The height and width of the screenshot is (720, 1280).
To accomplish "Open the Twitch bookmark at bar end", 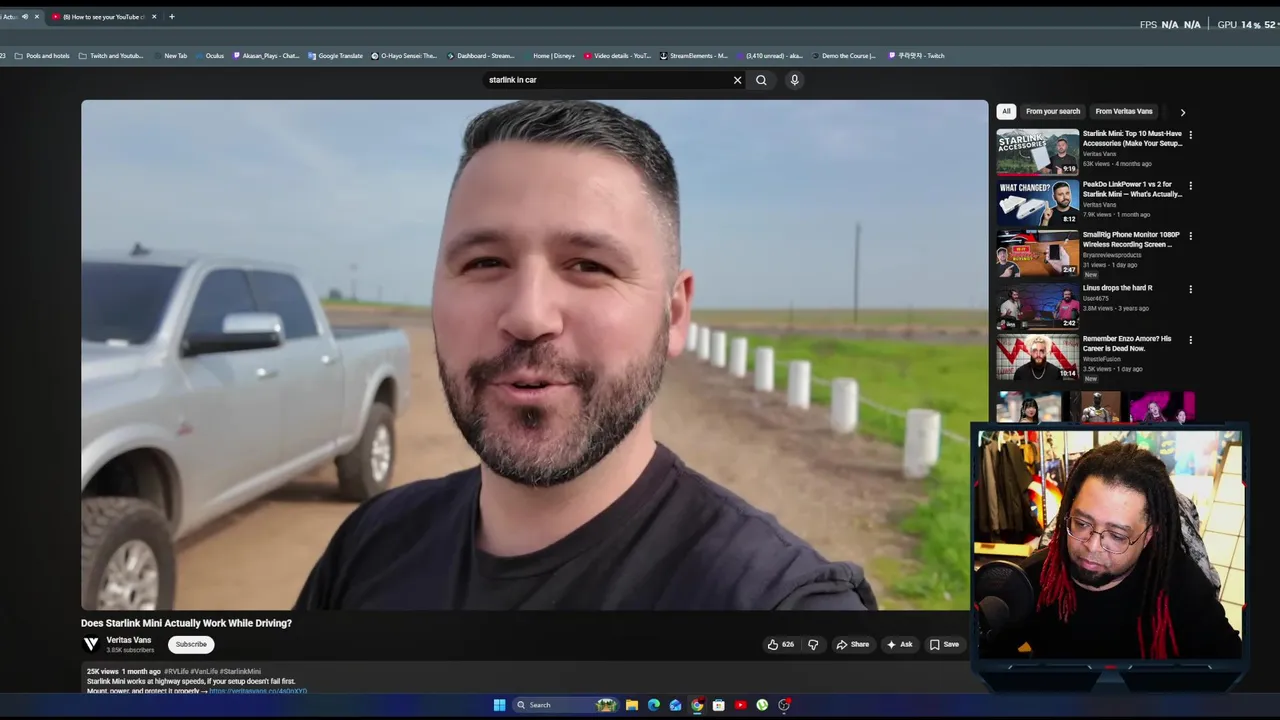I will point(917,56).
